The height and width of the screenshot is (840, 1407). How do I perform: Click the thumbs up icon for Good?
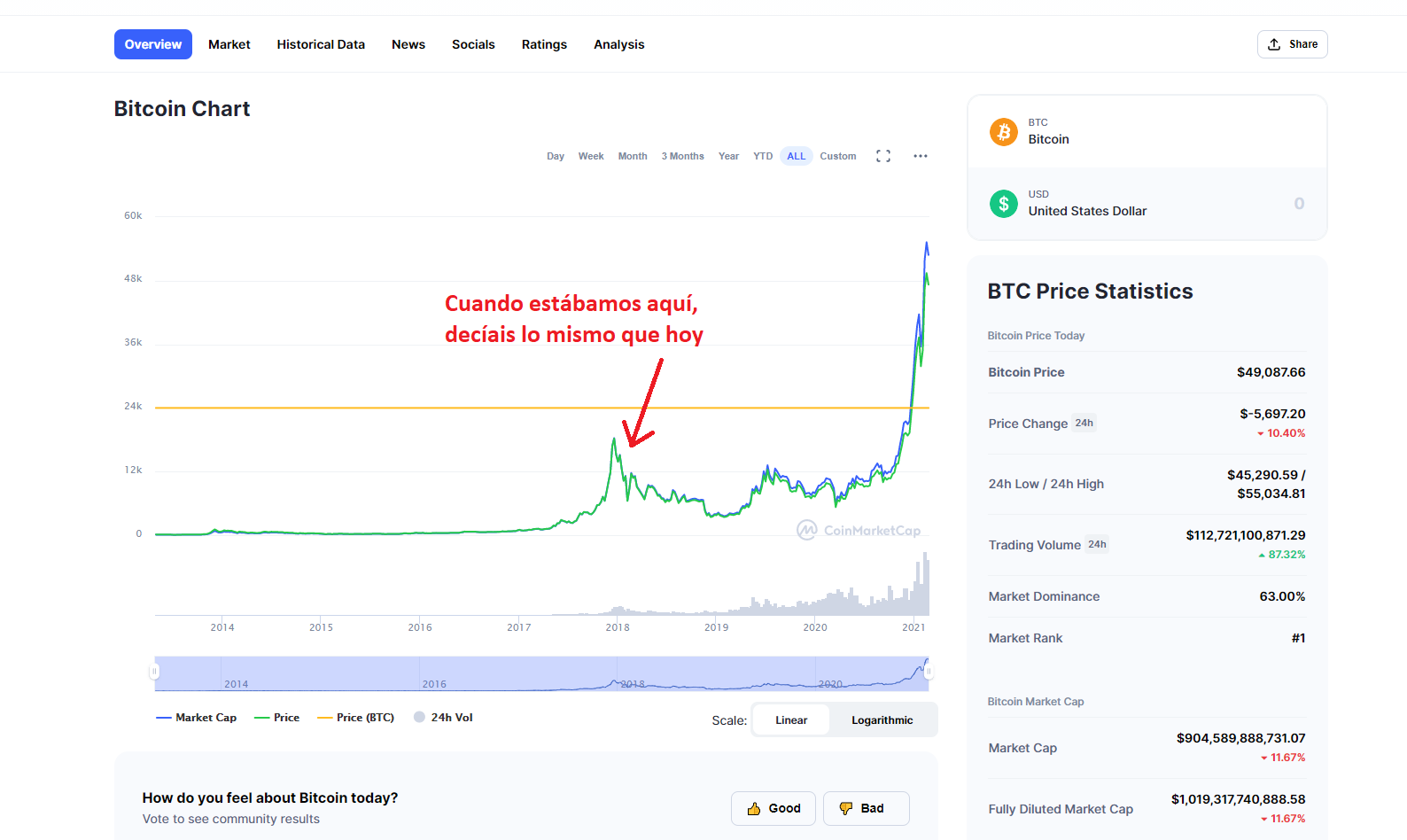click(x=754, y=809)
